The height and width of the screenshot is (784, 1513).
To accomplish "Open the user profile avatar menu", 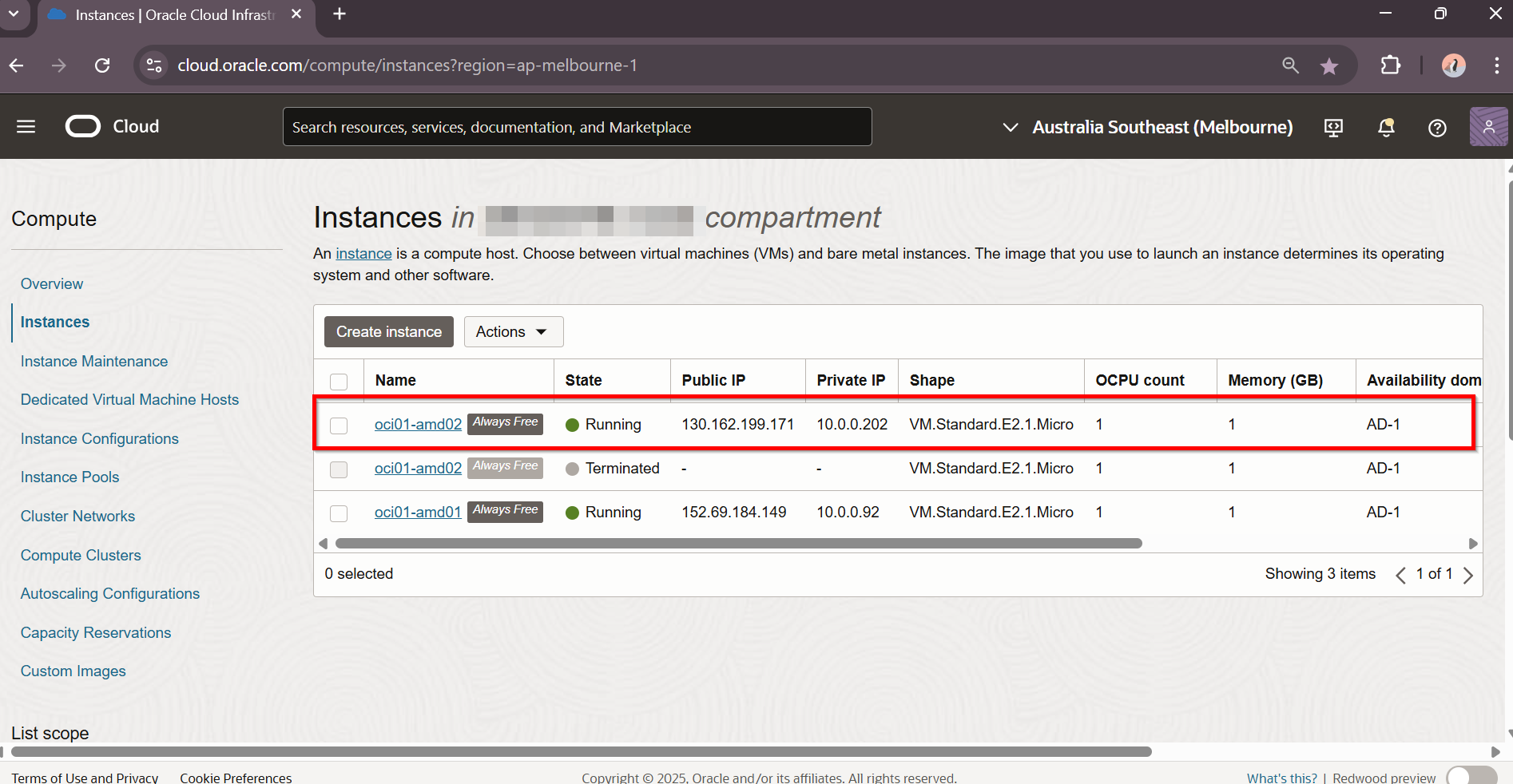I will click(1487, 127).
